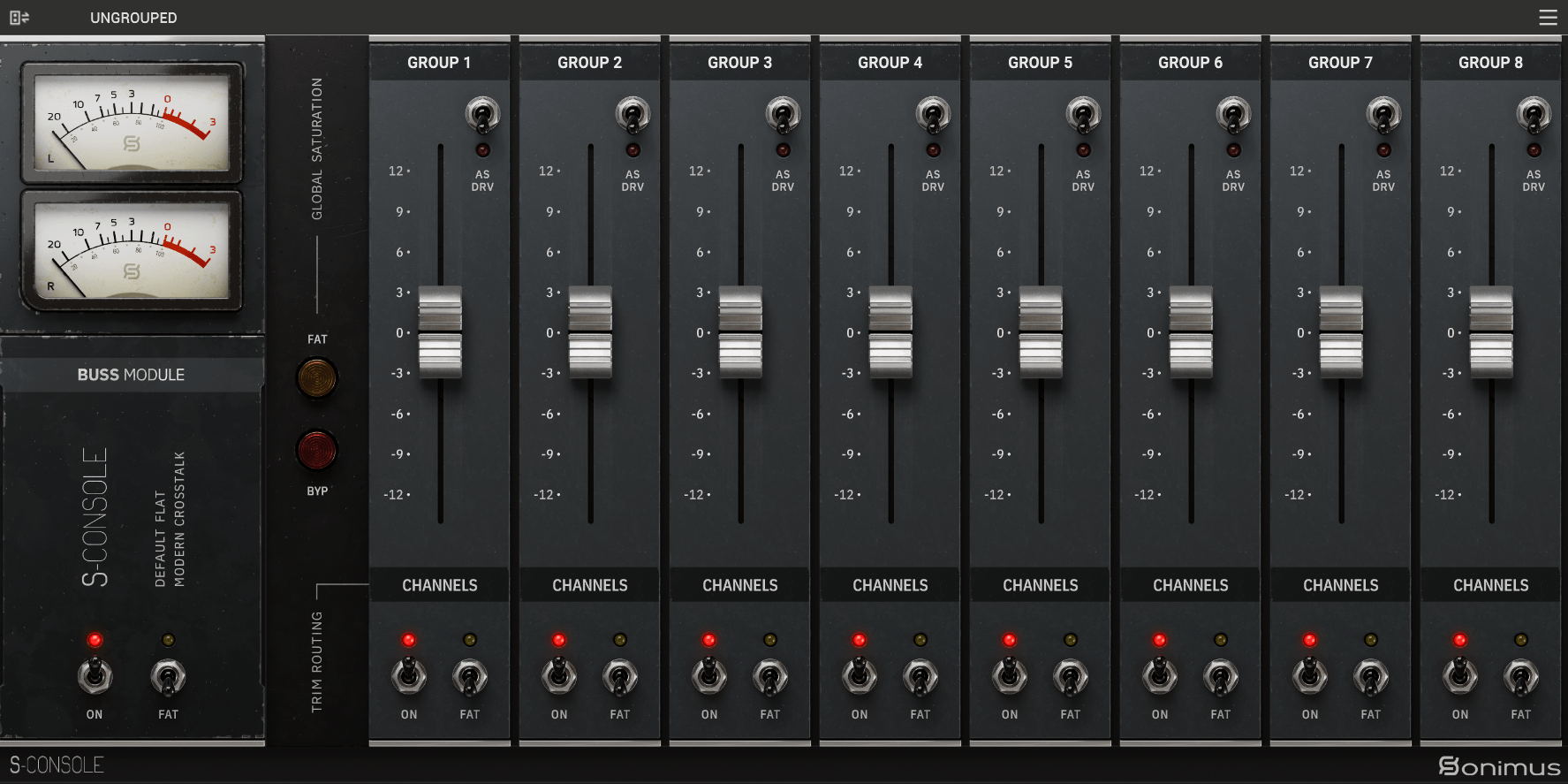Toggle Group 5 AS DRV switch

point(1083,115)
